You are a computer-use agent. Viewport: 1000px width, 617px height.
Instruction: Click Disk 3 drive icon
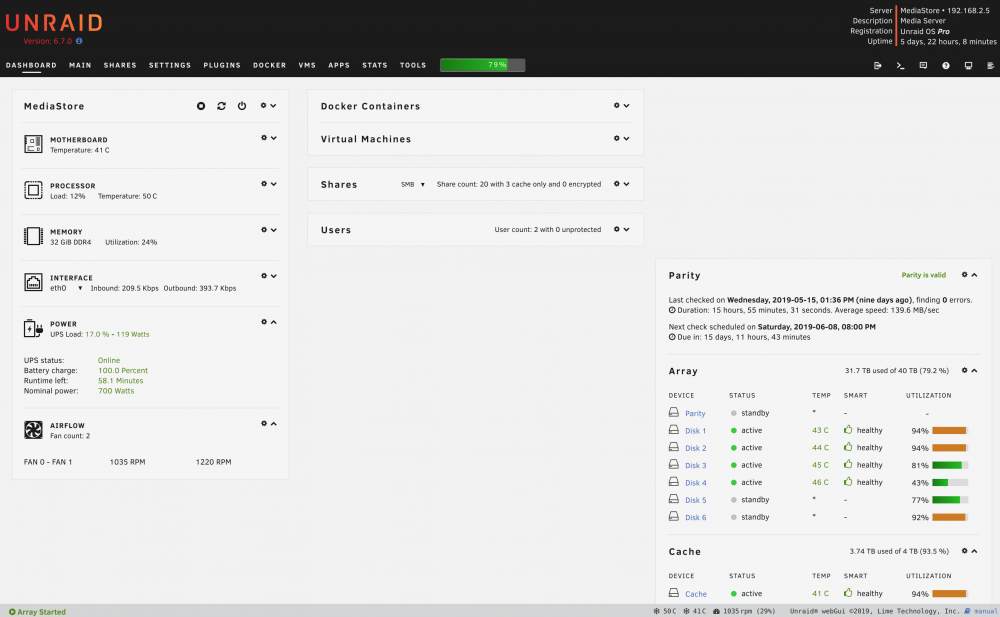click(x=673, y=465)
